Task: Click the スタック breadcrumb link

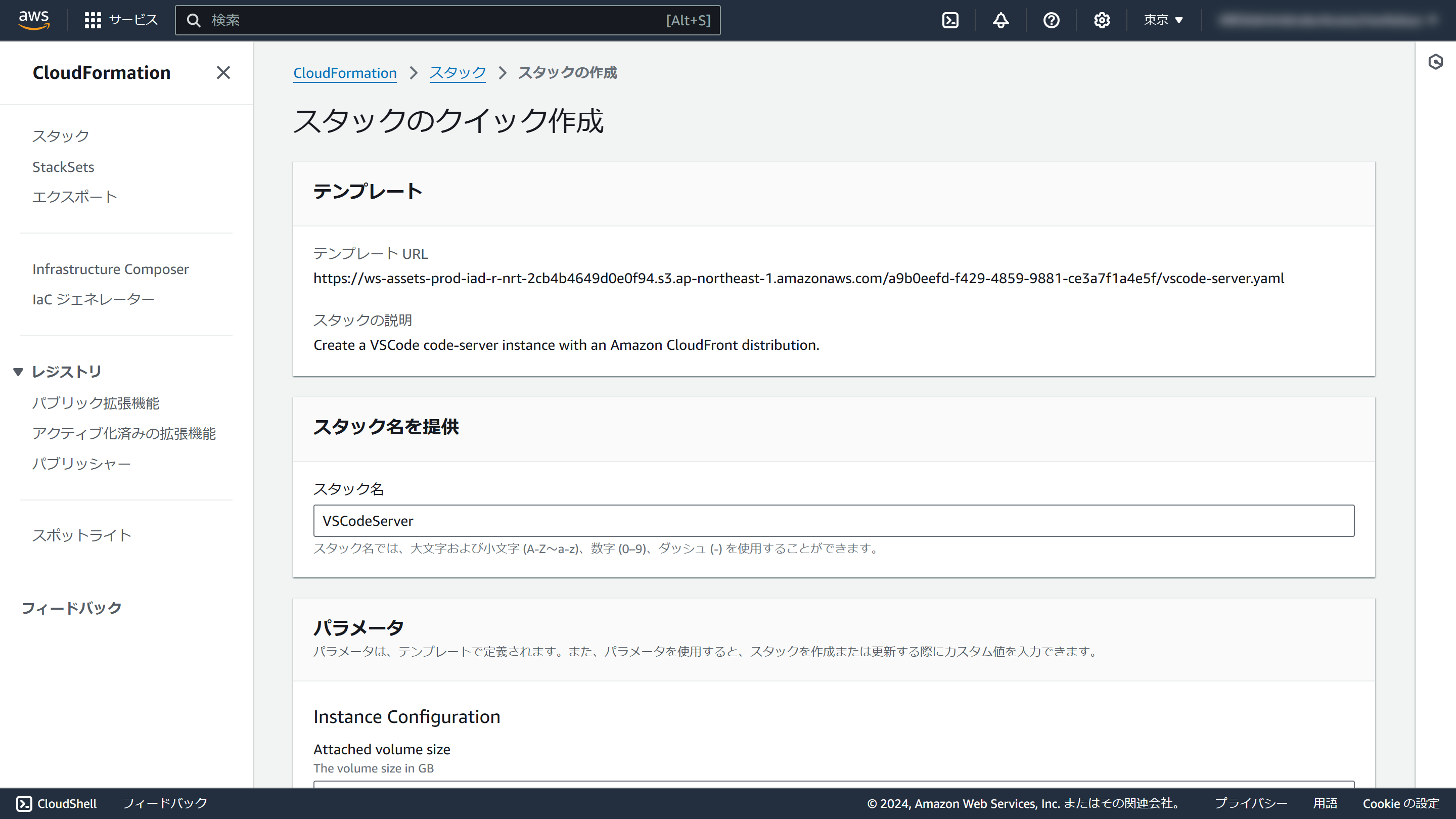Action: (x=457, y=73)
